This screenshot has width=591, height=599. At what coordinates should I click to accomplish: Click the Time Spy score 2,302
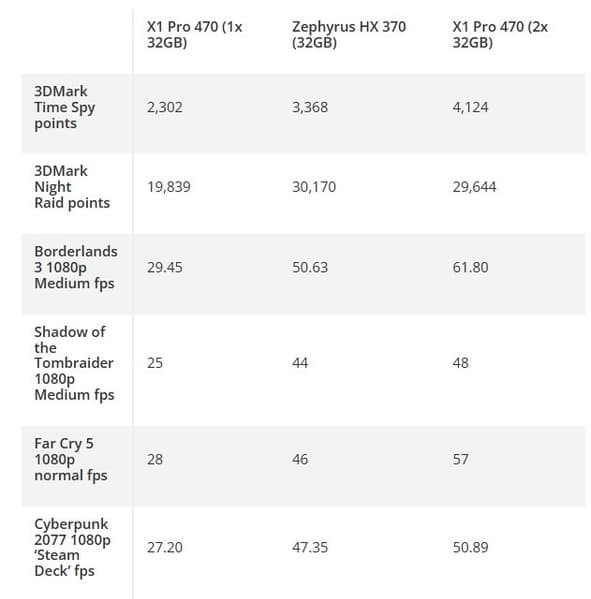pyautogui.click(x=165, y=107)
